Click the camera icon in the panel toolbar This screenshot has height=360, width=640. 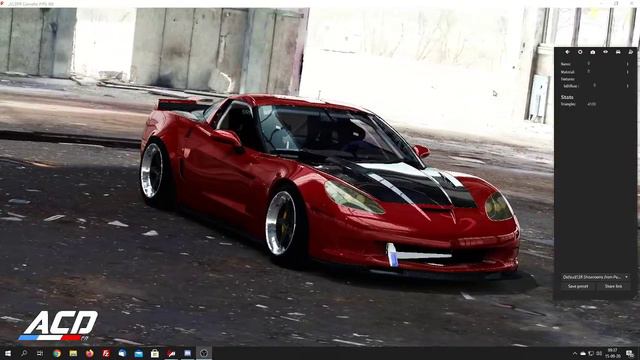tap(593, 52)
